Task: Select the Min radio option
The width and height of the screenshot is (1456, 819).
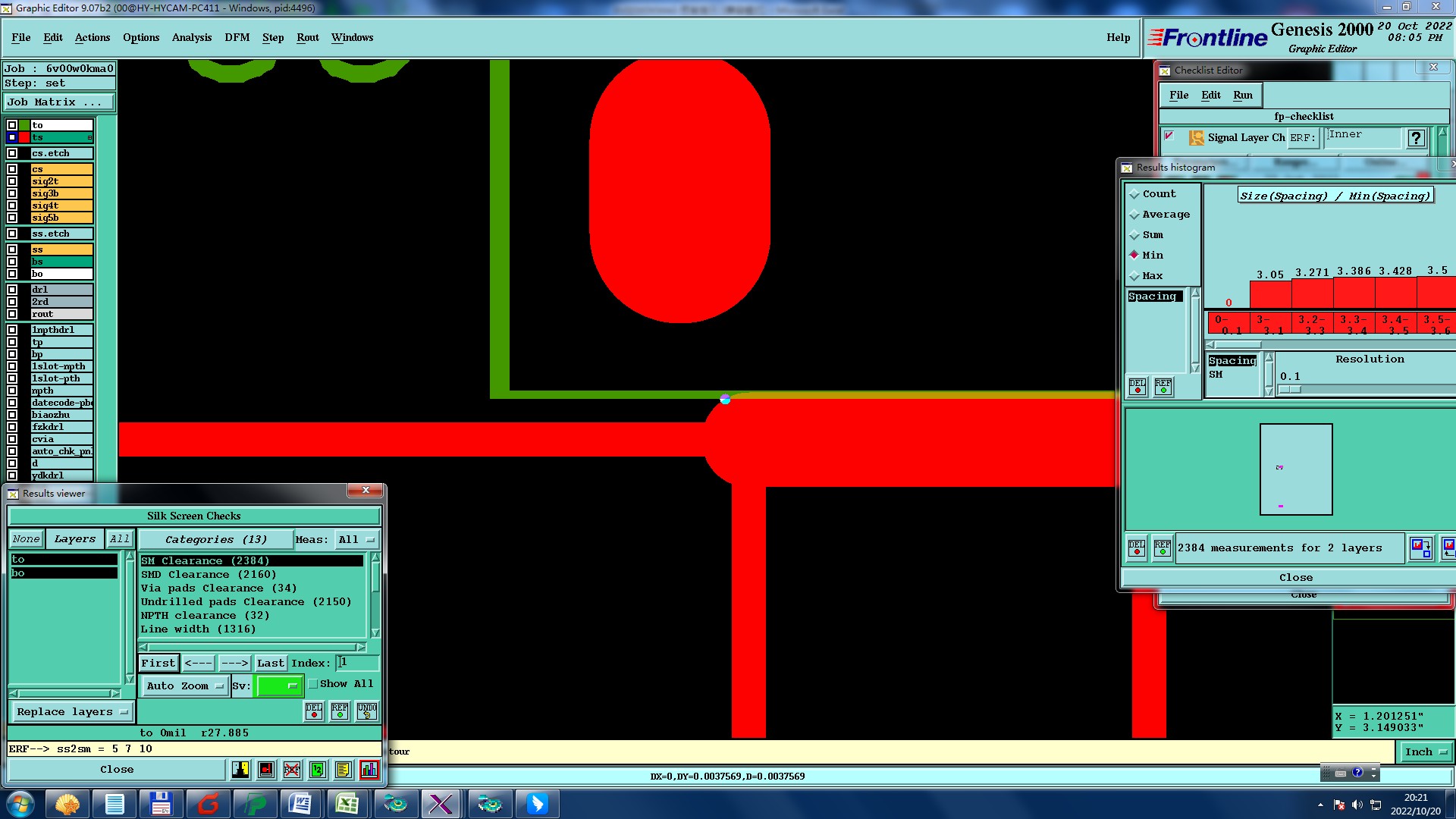Action: click(1134, 256)
